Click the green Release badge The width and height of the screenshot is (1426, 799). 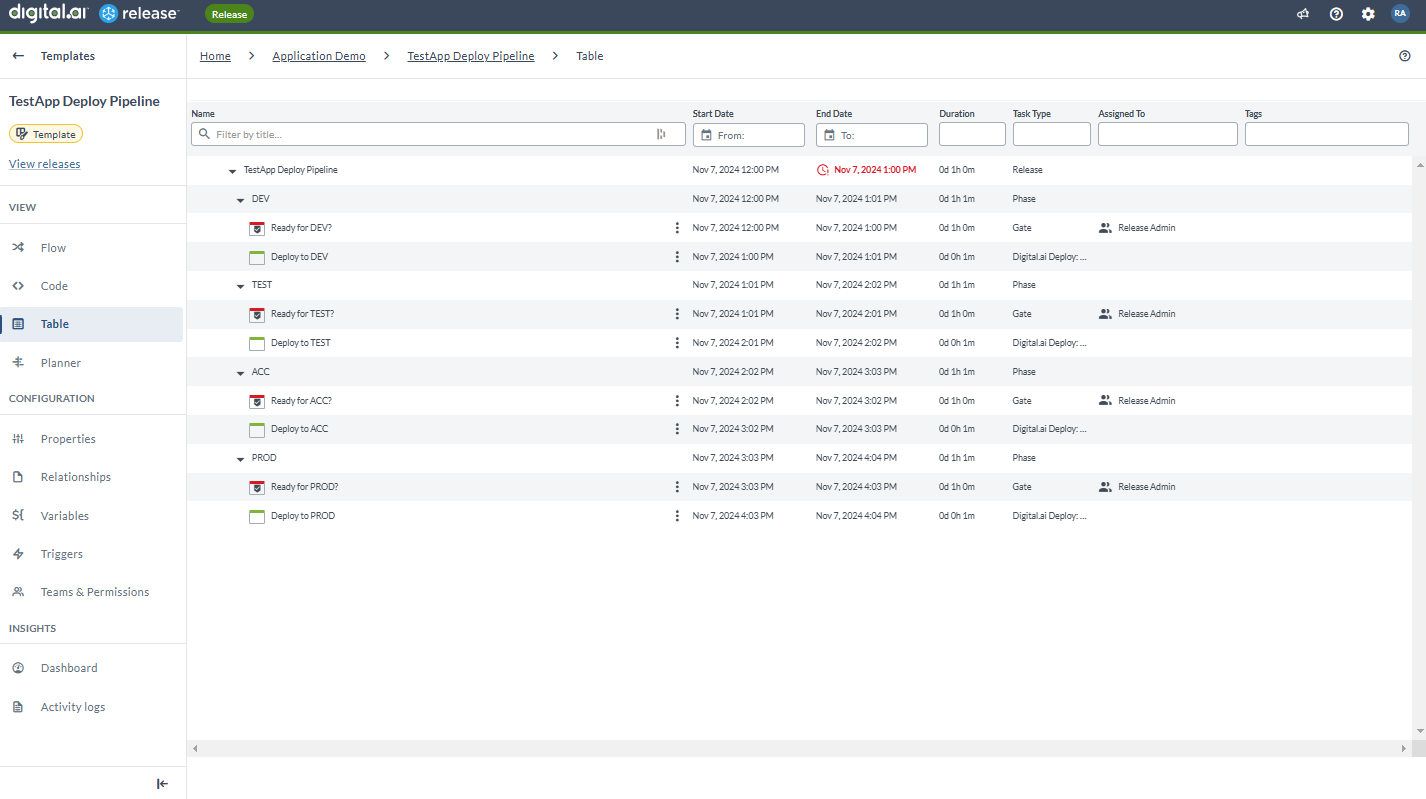tap(229, 15)
